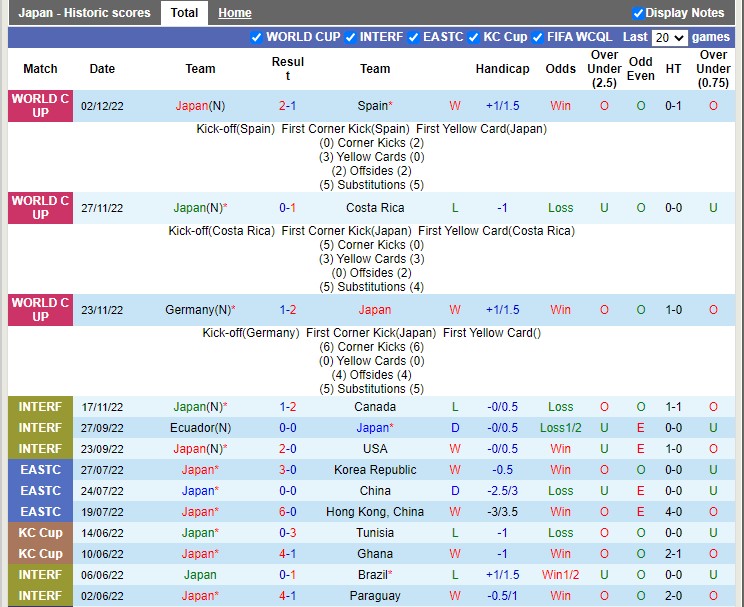Click the Hong Kong, China team name
Image resolution: width=744 pixels, height=607 pixels.
(x=375, y=512)
